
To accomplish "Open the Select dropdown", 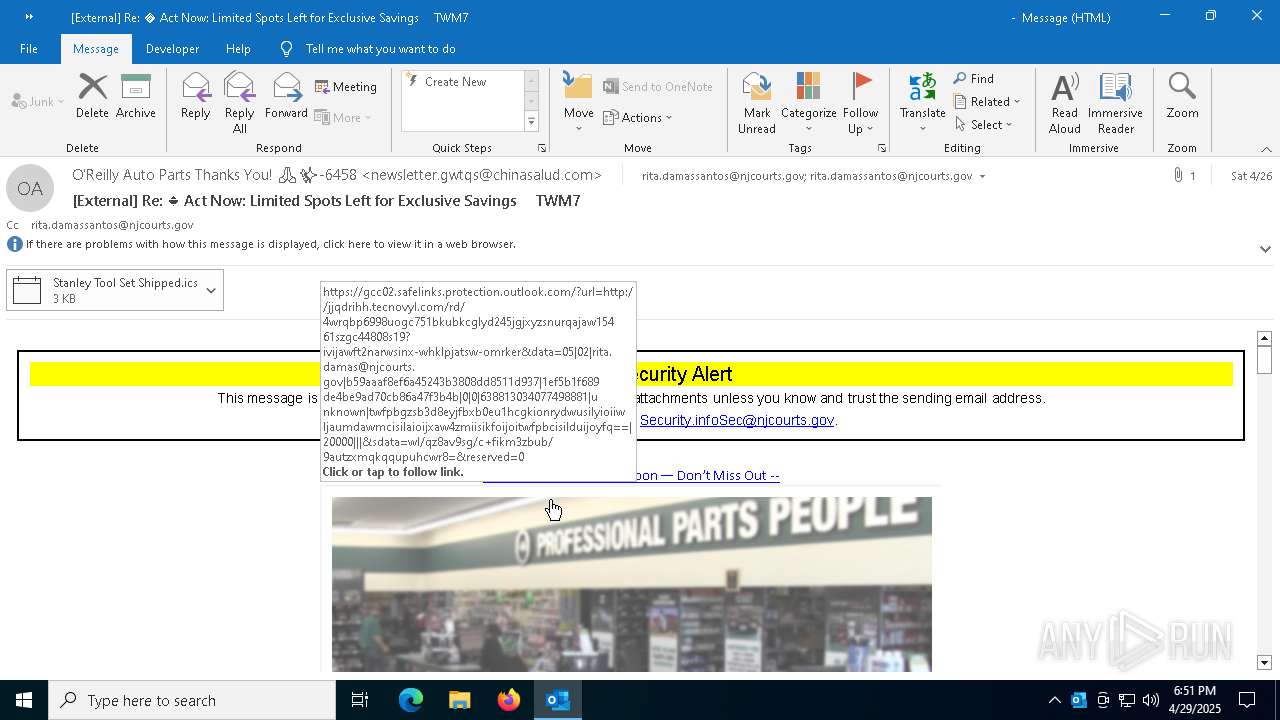I will 984,125.
